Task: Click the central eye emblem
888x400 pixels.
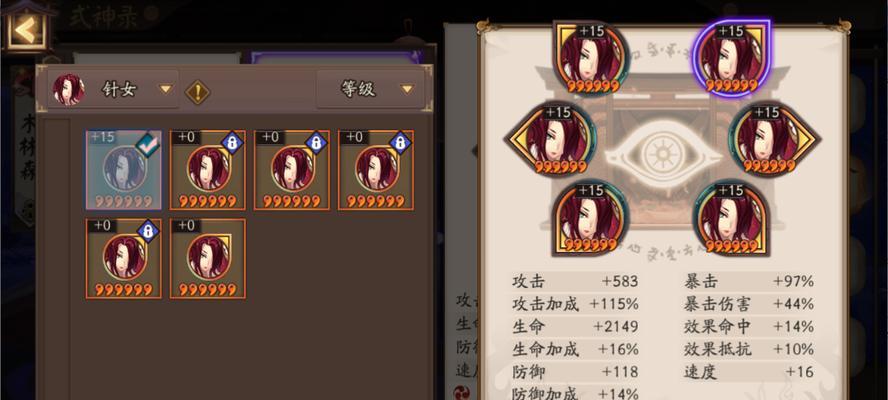Action: click(x=662, y=154)
